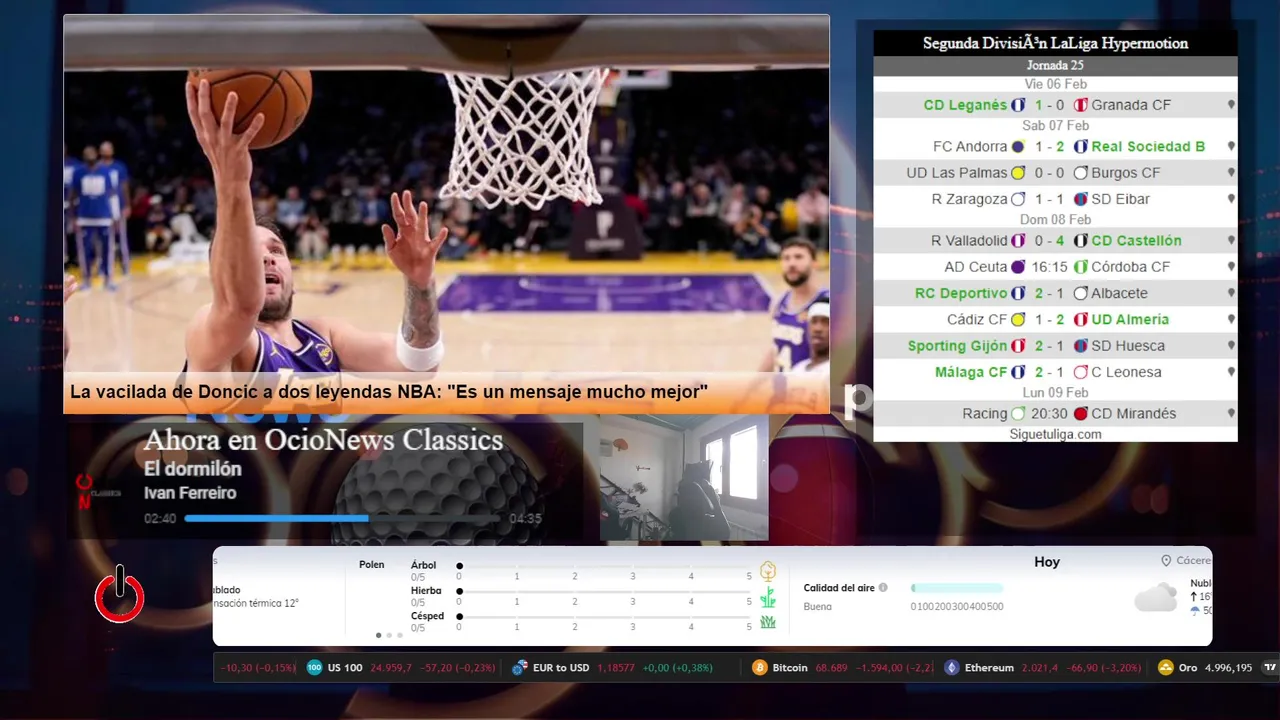Image resolution: width=1280 pixels, height=720 pixels.
Task: Click the SD Eibar team crest
Action: (x=1081, y=199)
